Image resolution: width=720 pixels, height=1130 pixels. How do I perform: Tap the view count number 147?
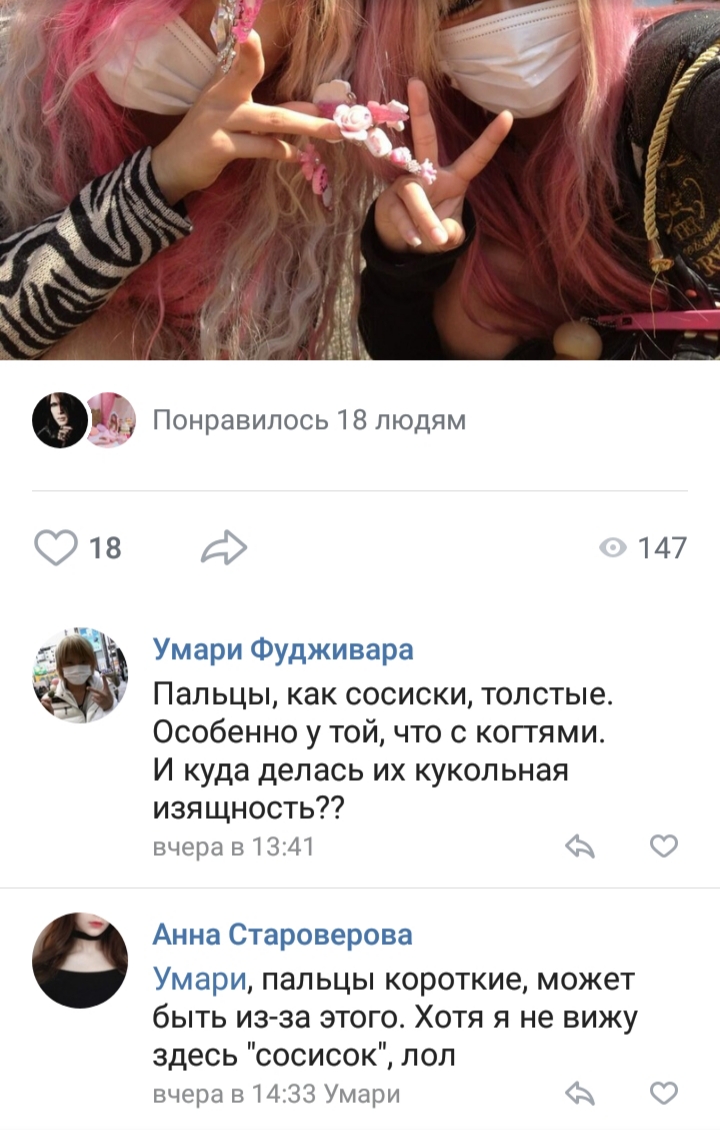[x=662, y=548]
